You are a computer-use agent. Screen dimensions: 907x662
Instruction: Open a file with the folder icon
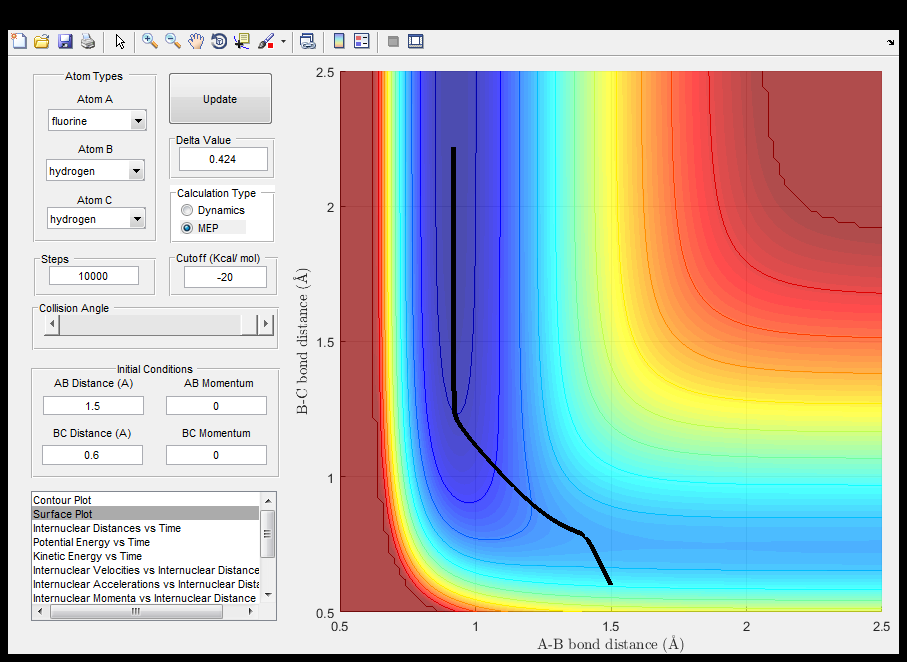(41, 41)
